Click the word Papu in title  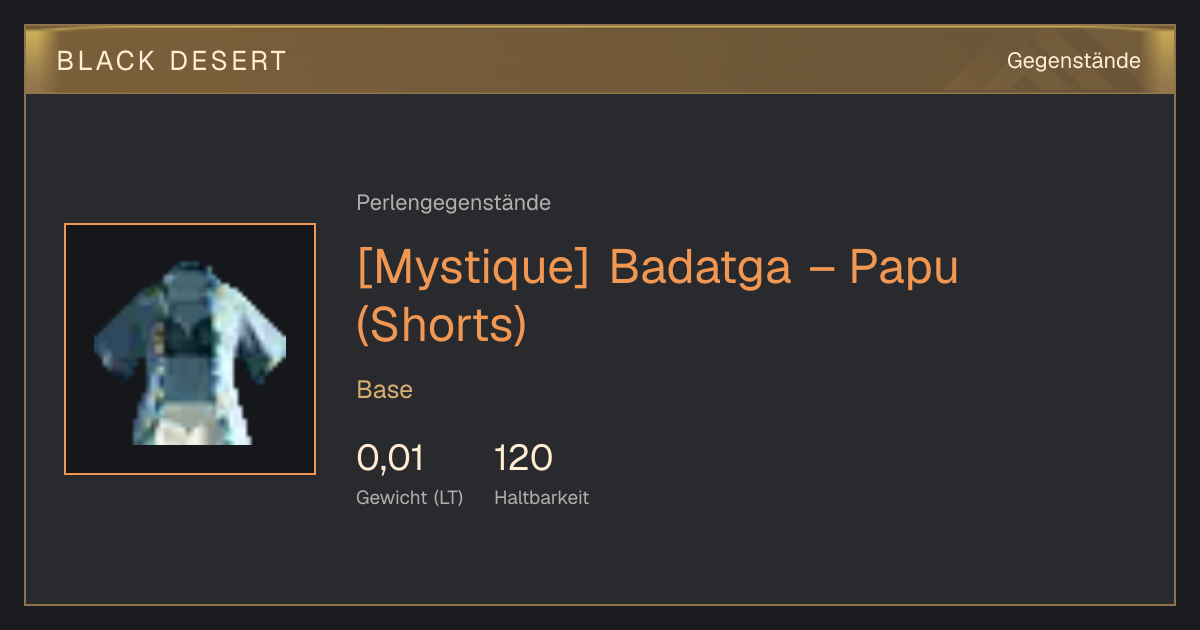click(x=904, y=268)
